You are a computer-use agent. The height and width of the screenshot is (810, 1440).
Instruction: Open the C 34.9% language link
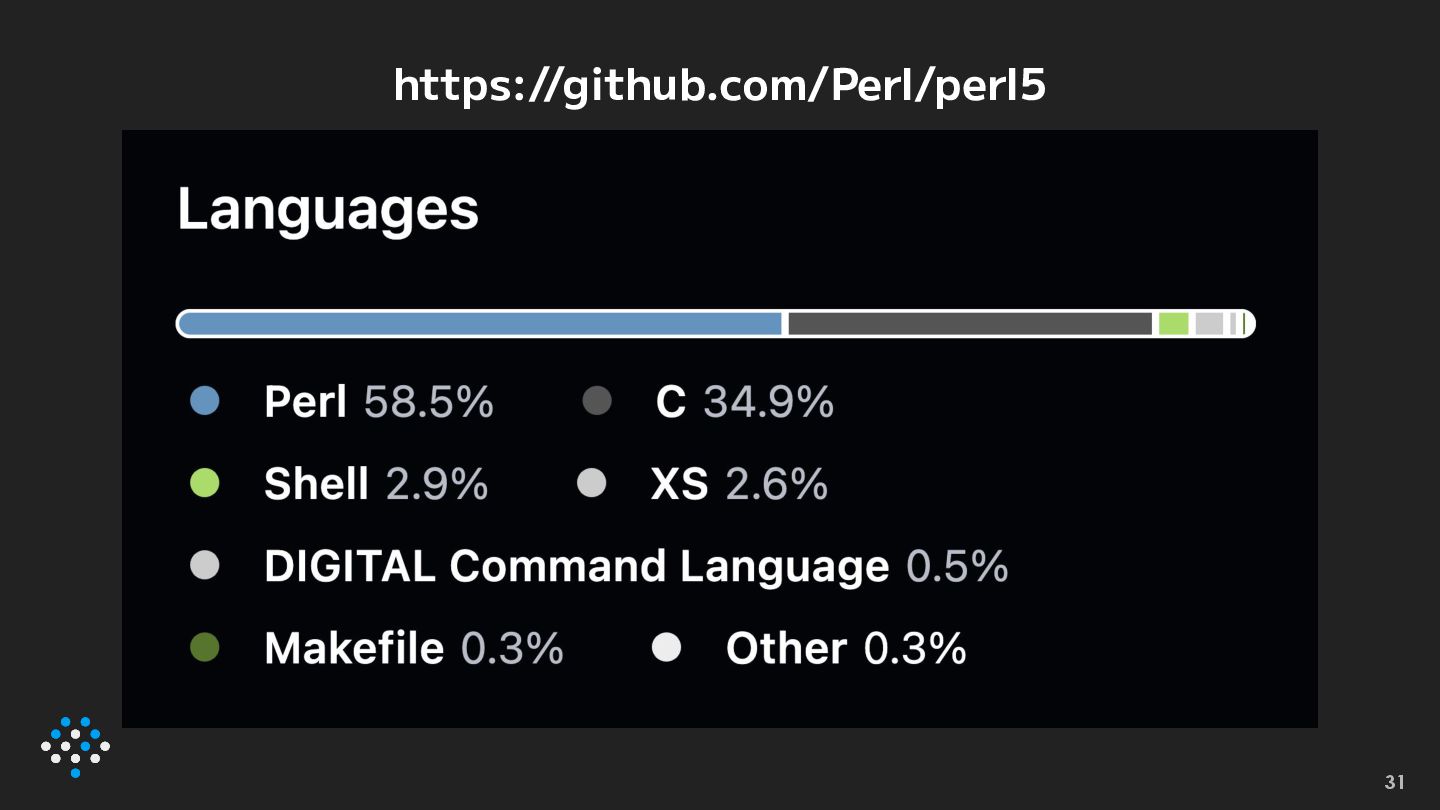click(745, 402)
